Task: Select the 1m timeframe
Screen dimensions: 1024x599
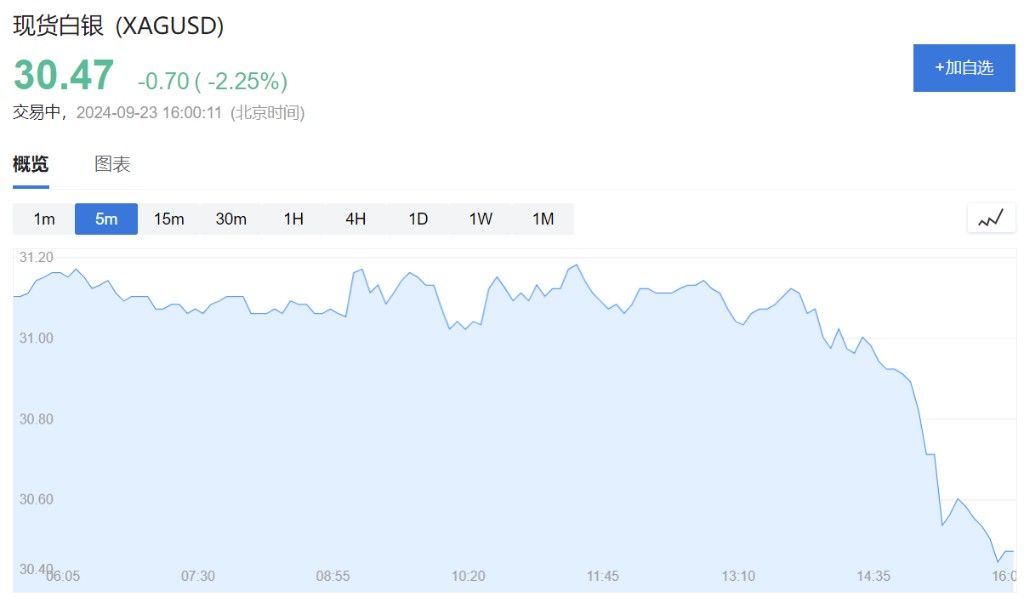Action: pos(44,219)
